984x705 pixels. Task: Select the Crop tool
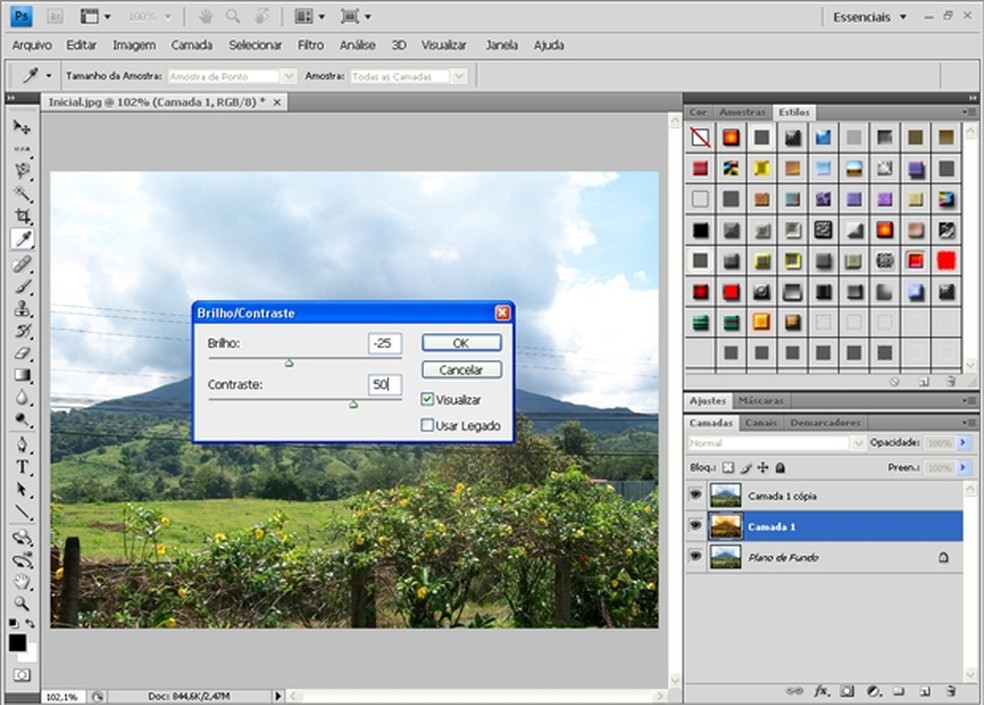click(22, 216)
